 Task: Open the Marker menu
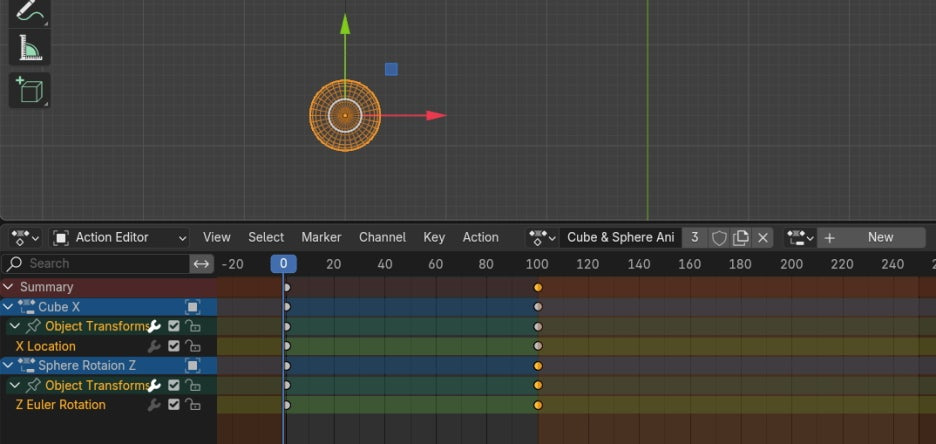(x=321, y=238)
